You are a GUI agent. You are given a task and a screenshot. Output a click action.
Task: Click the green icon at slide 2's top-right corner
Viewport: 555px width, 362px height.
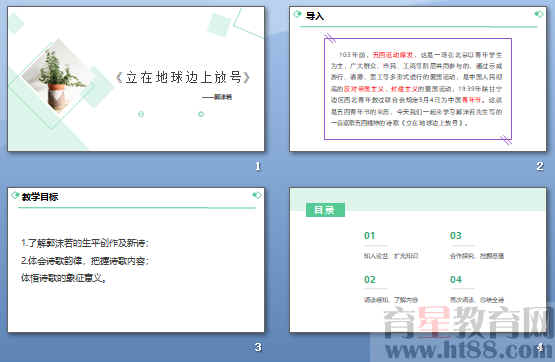(x=539, y=14)
